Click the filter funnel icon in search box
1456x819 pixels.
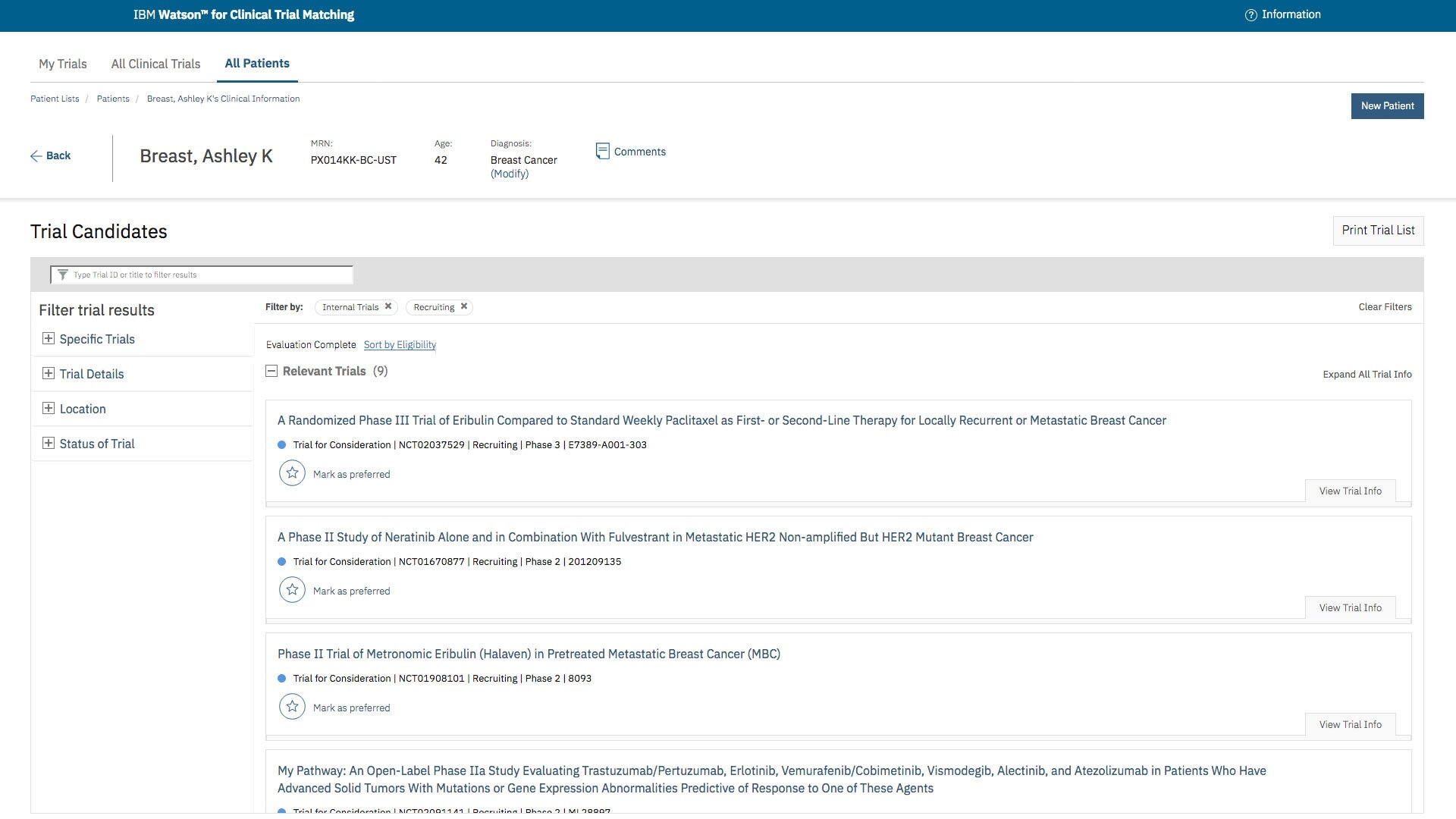point(63,275)
